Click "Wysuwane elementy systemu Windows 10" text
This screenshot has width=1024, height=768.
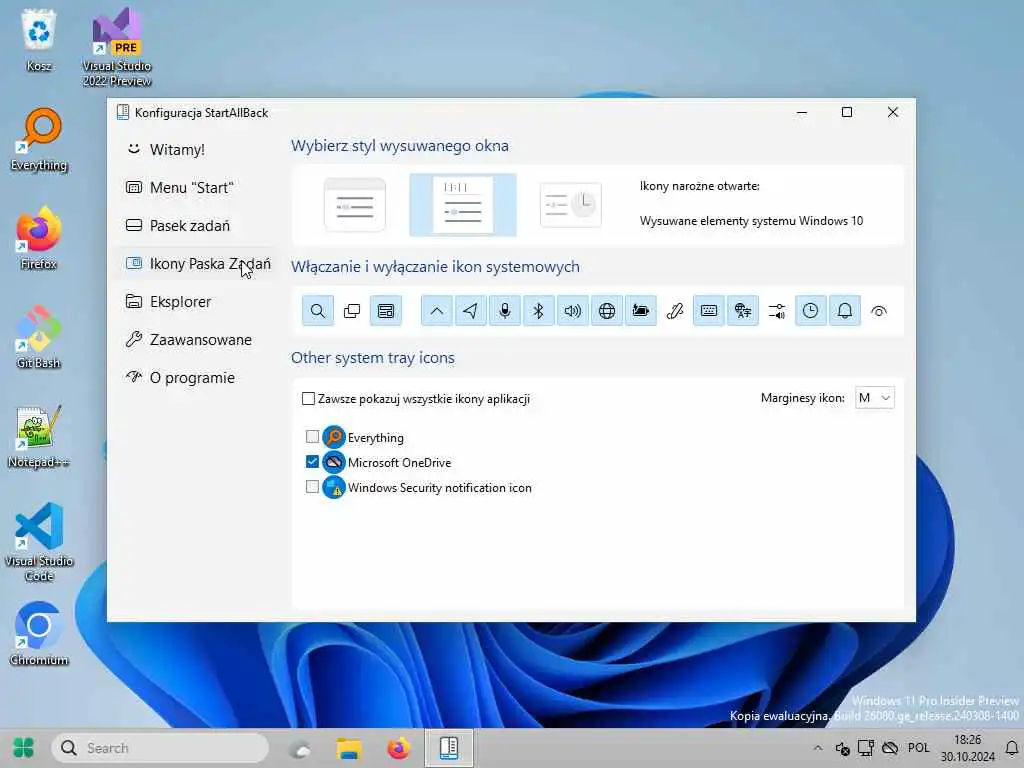[751, 221]
